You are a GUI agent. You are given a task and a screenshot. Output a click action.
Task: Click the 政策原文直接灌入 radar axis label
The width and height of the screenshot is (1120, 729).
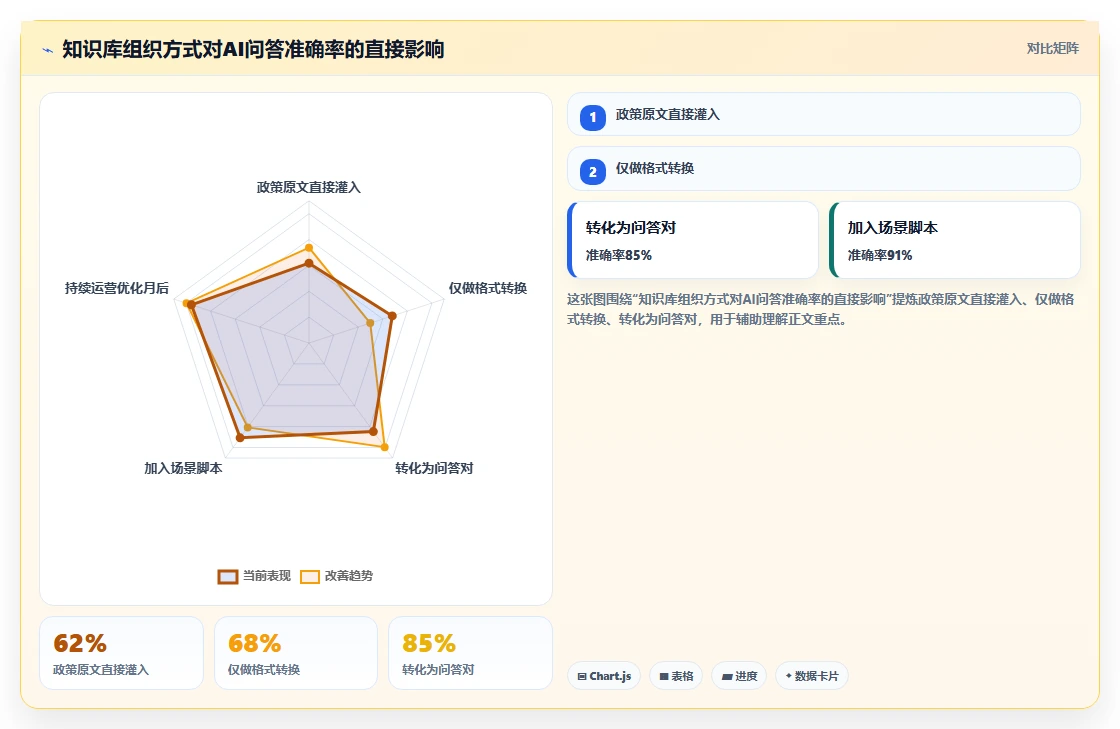309,187
